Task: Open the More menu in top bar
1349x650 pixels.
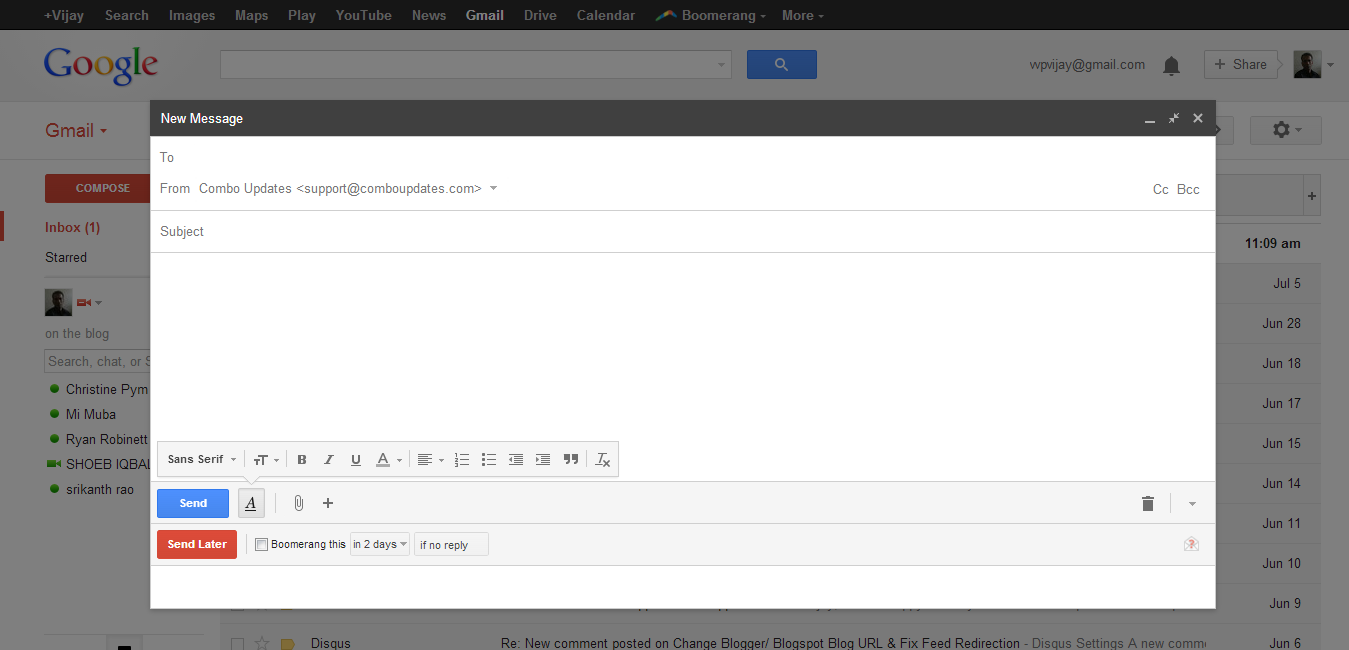Action: [803, 15]
